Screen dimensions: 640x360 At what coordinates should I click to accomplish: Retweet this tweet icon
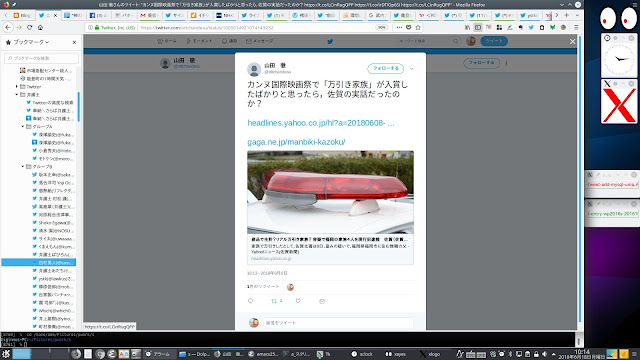(x=274, y=301)
